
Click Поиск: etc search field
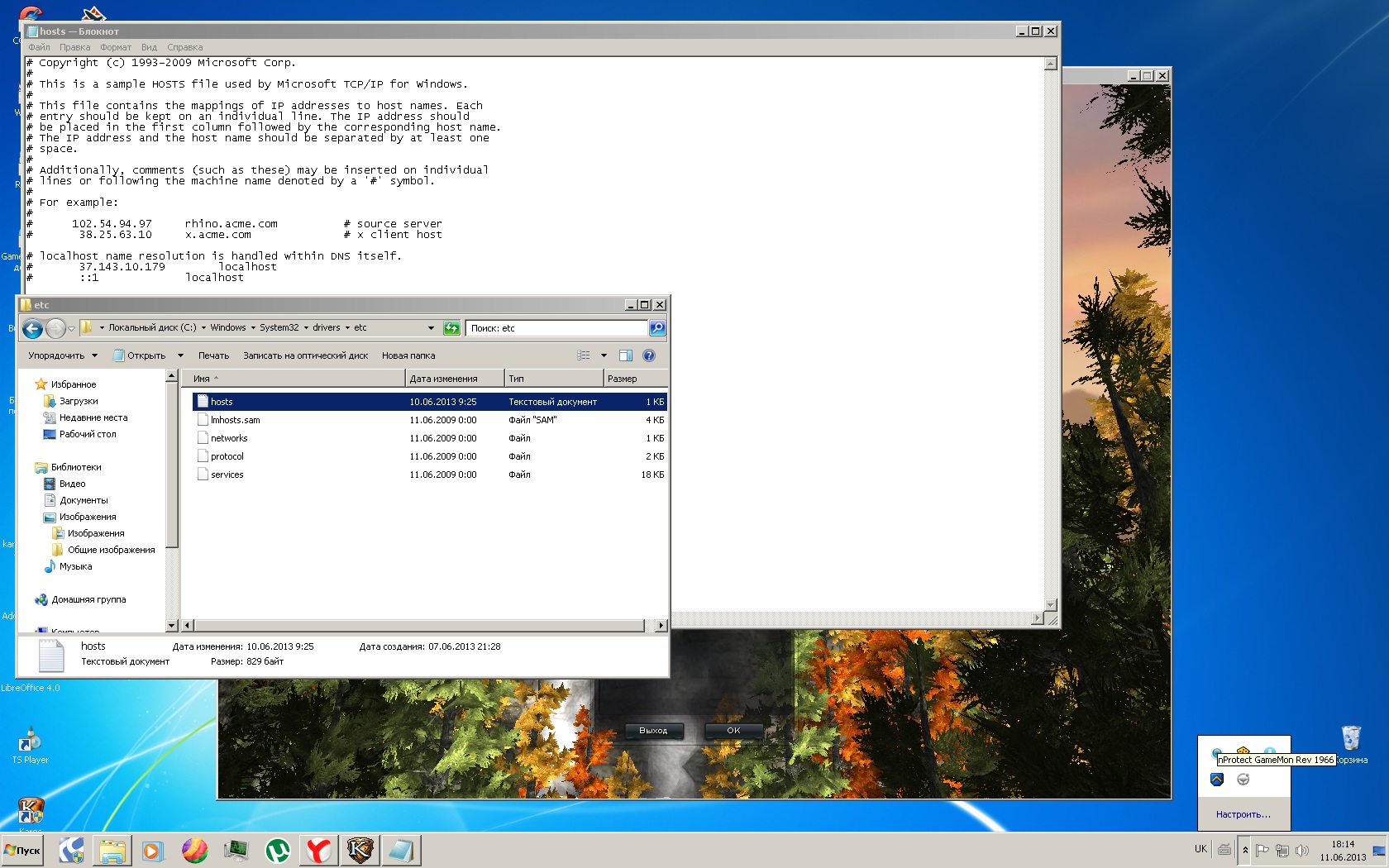[556, 328]
